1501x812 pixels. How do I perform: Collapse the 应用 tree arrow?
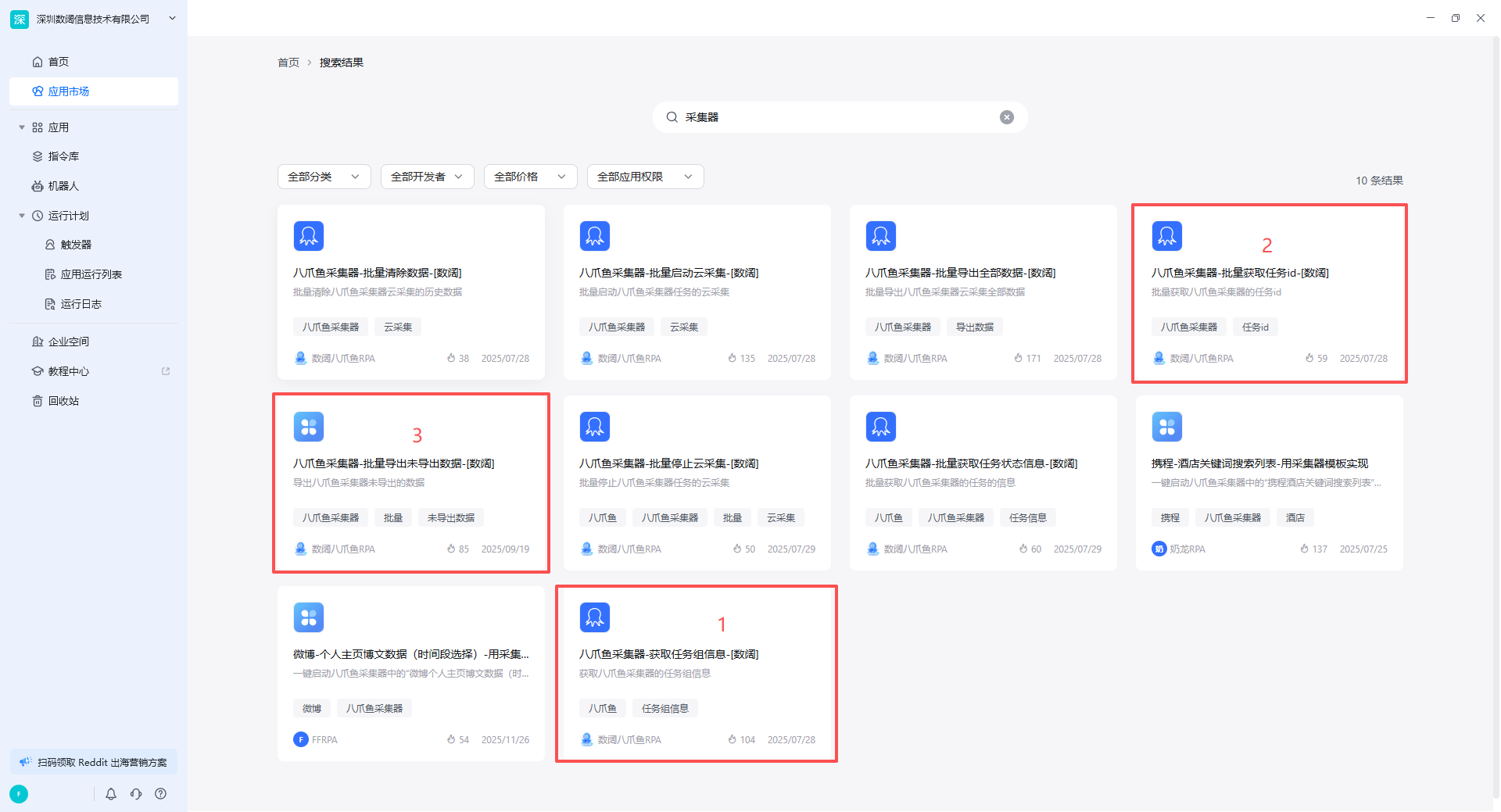(22, 127)
